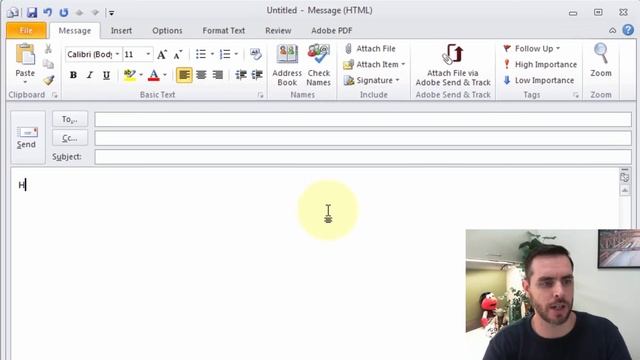Switch to the Insert tab

point(121,31)
